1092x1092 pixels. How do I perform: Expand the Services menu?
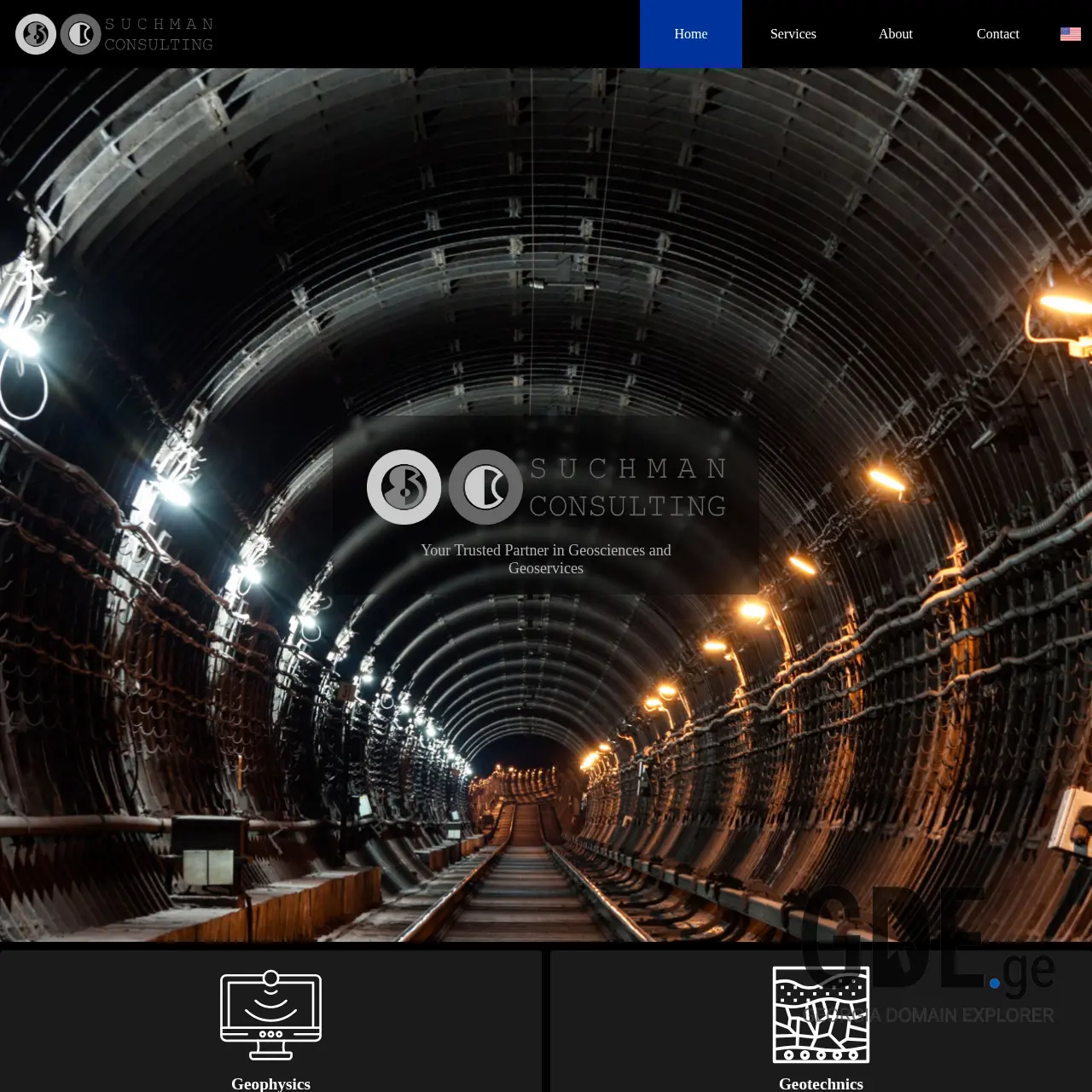pyautogui.click(x=793, y=34)
